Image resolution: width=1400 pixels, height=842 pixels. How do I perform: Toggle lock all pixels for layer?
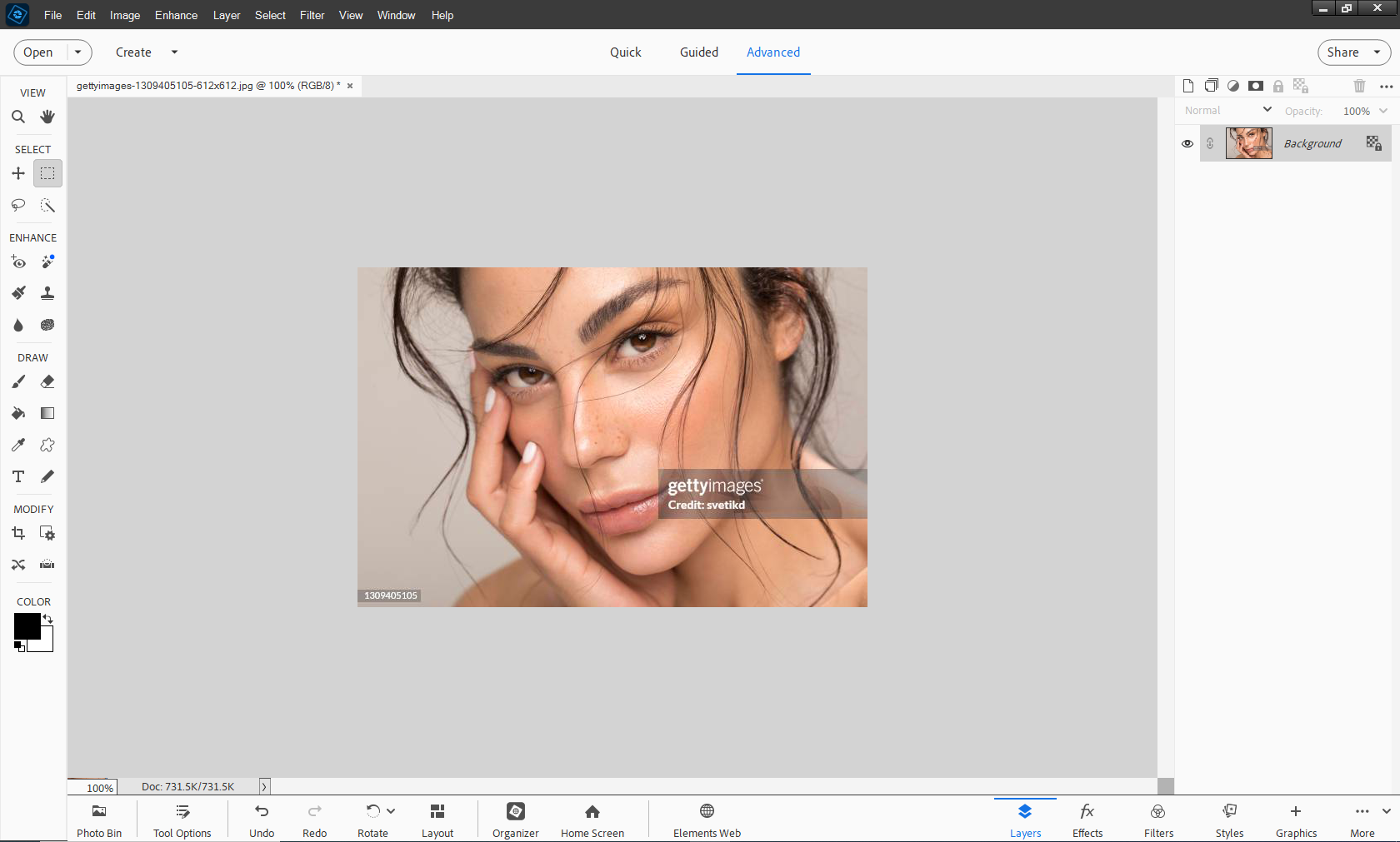[1278, 86]
